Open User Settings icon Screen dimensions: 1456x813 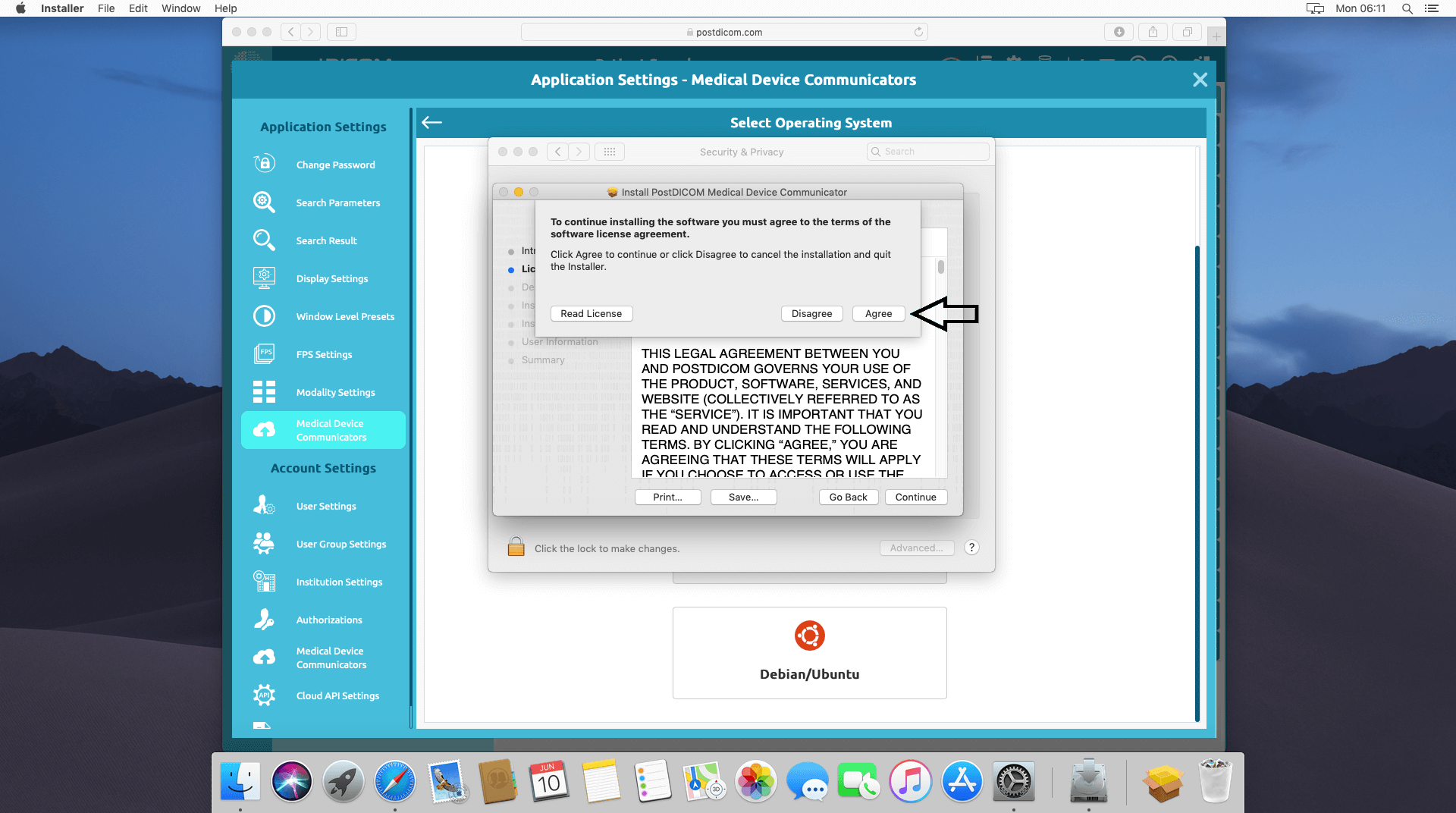pyautogui.click(x=264, y=505)
